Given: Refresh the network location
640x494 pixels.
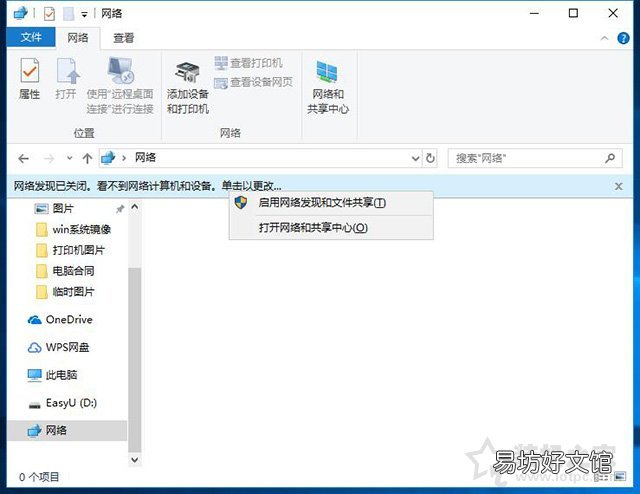Looking at the screenshot, I should click(x=430, y=158).
